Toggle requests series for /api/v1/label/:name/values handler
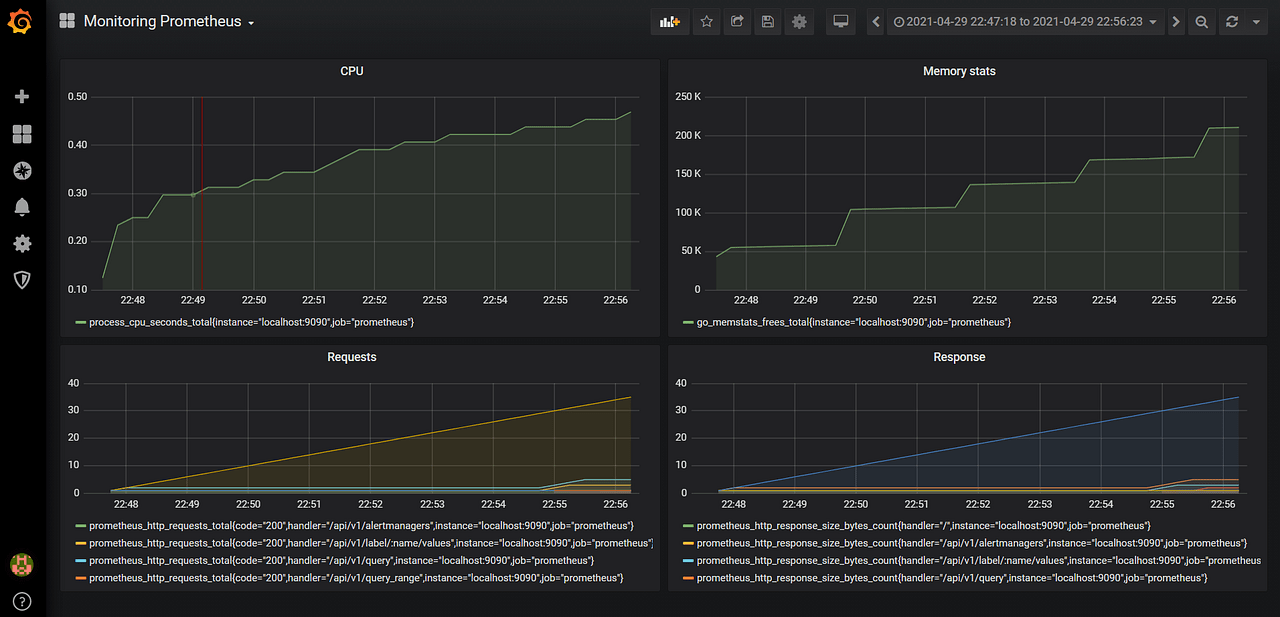This screenshot has height=617, width=1280. click(x=370, y=543)
